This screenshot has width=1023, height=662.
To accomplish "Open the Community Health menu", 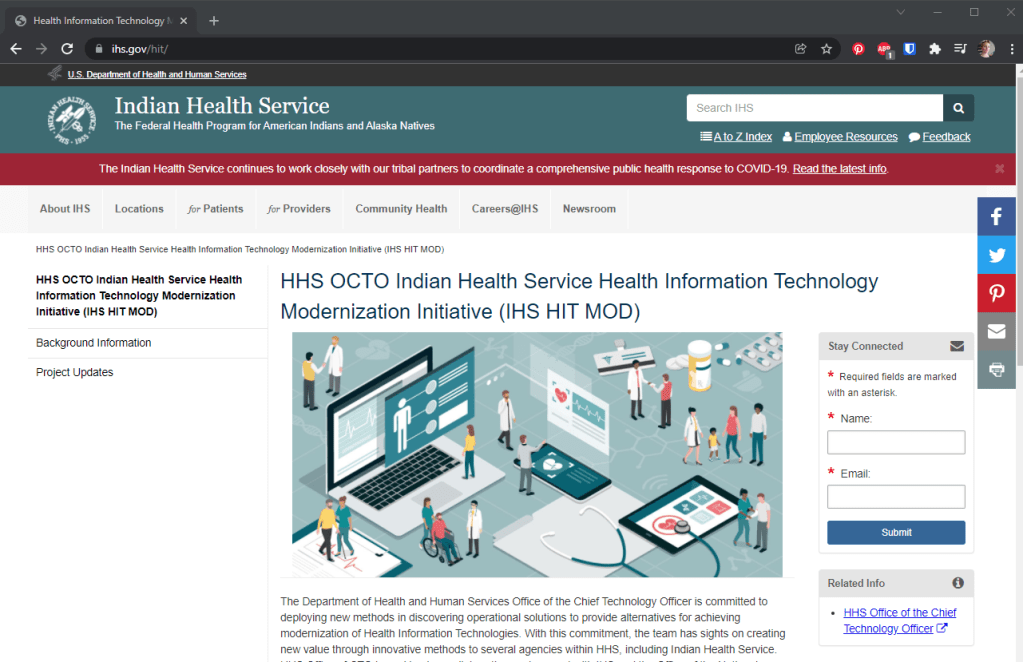I will [401, 209].
